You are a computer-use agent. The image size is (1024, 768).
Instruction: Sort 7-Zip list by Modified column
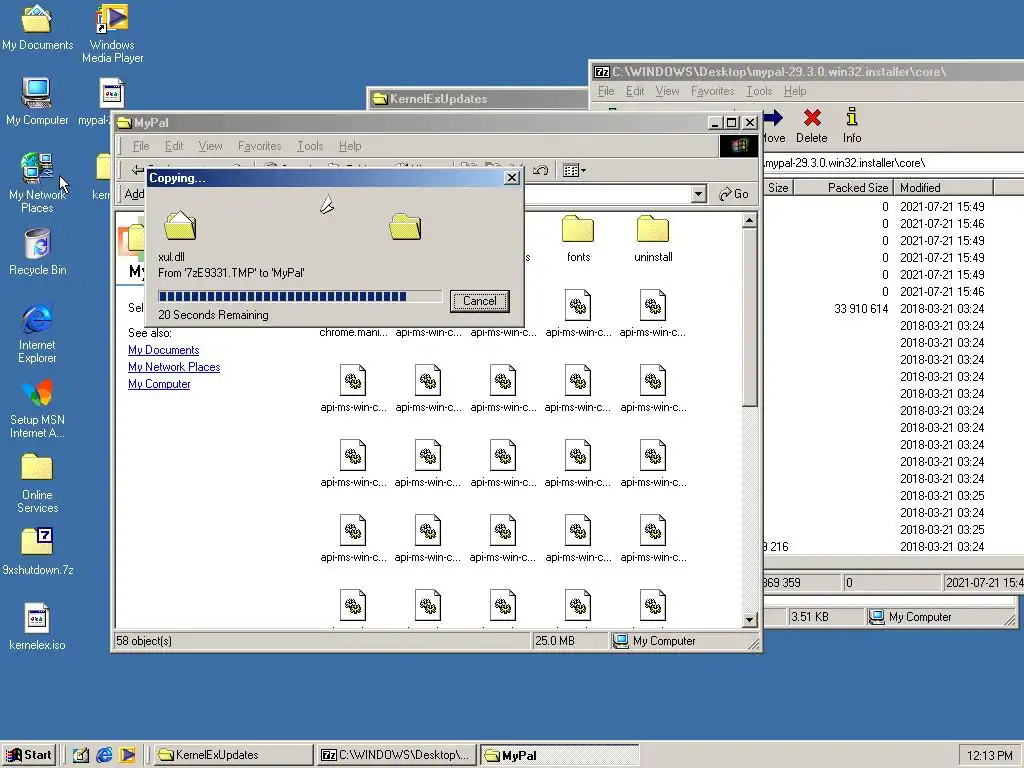coord(943,187)
